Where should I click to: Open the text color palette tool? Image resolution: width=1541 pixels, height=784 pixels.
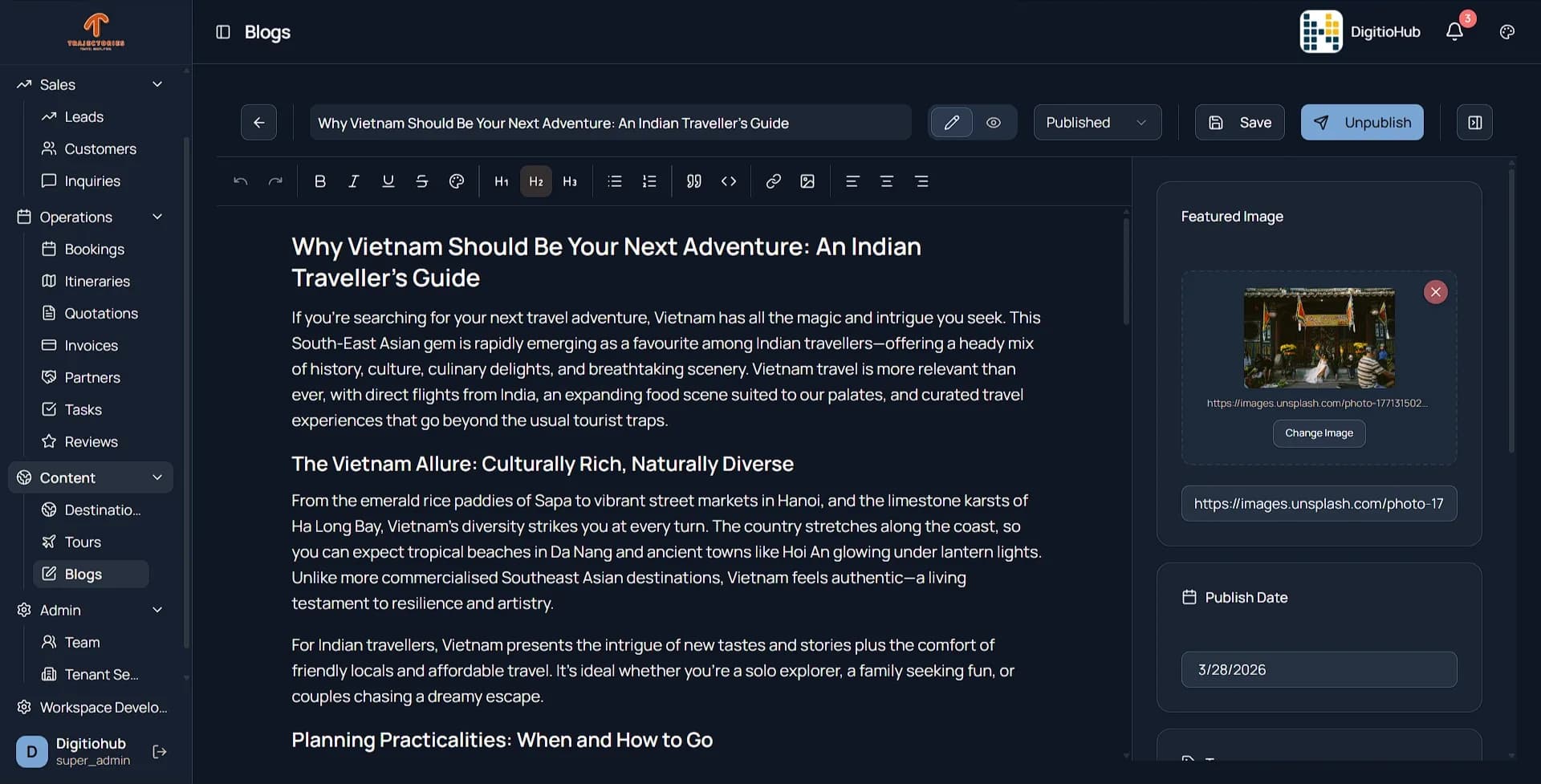point(457,181)
